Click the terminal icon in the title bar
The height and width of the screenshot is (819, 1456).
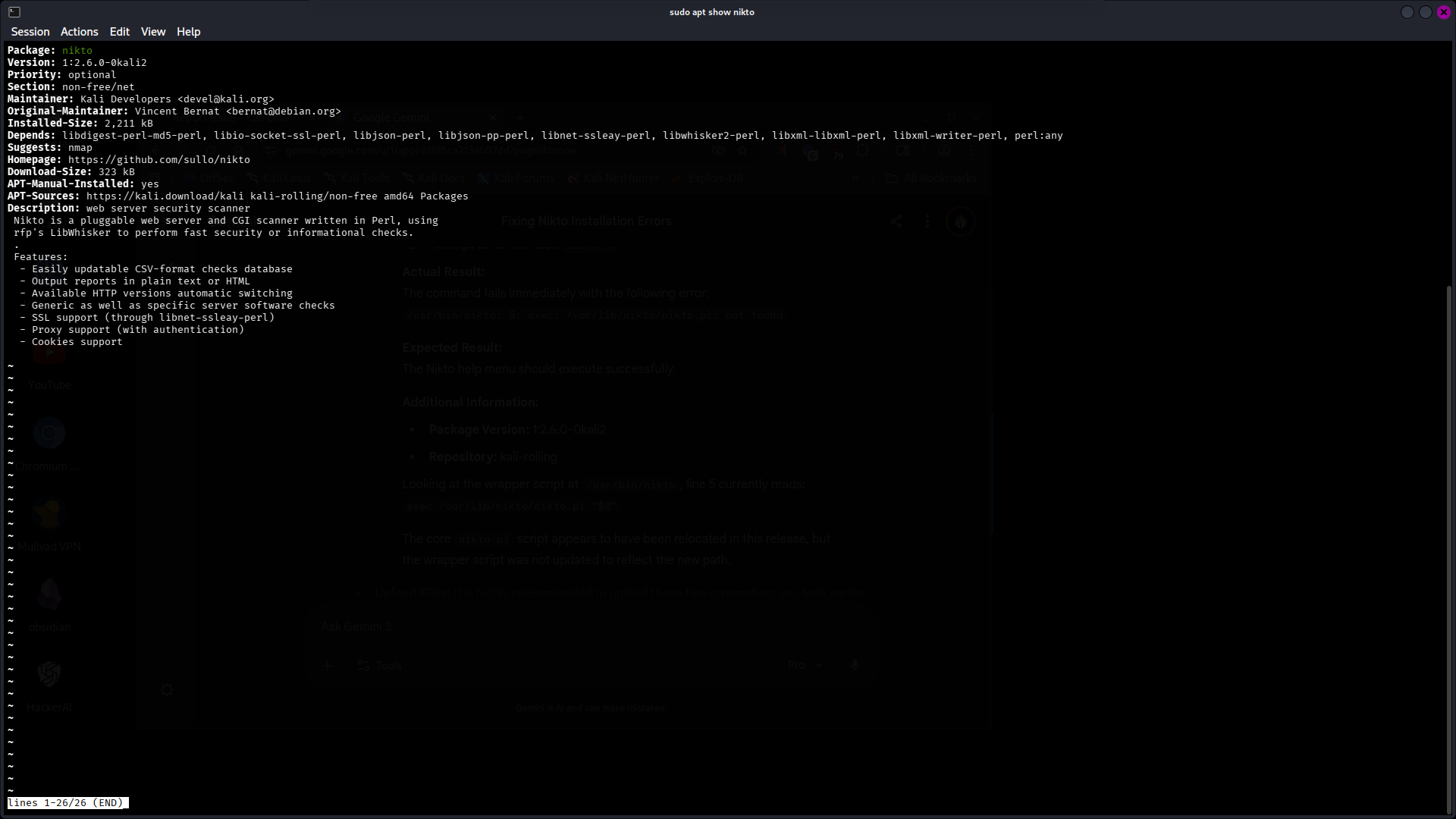coord(14,12)
